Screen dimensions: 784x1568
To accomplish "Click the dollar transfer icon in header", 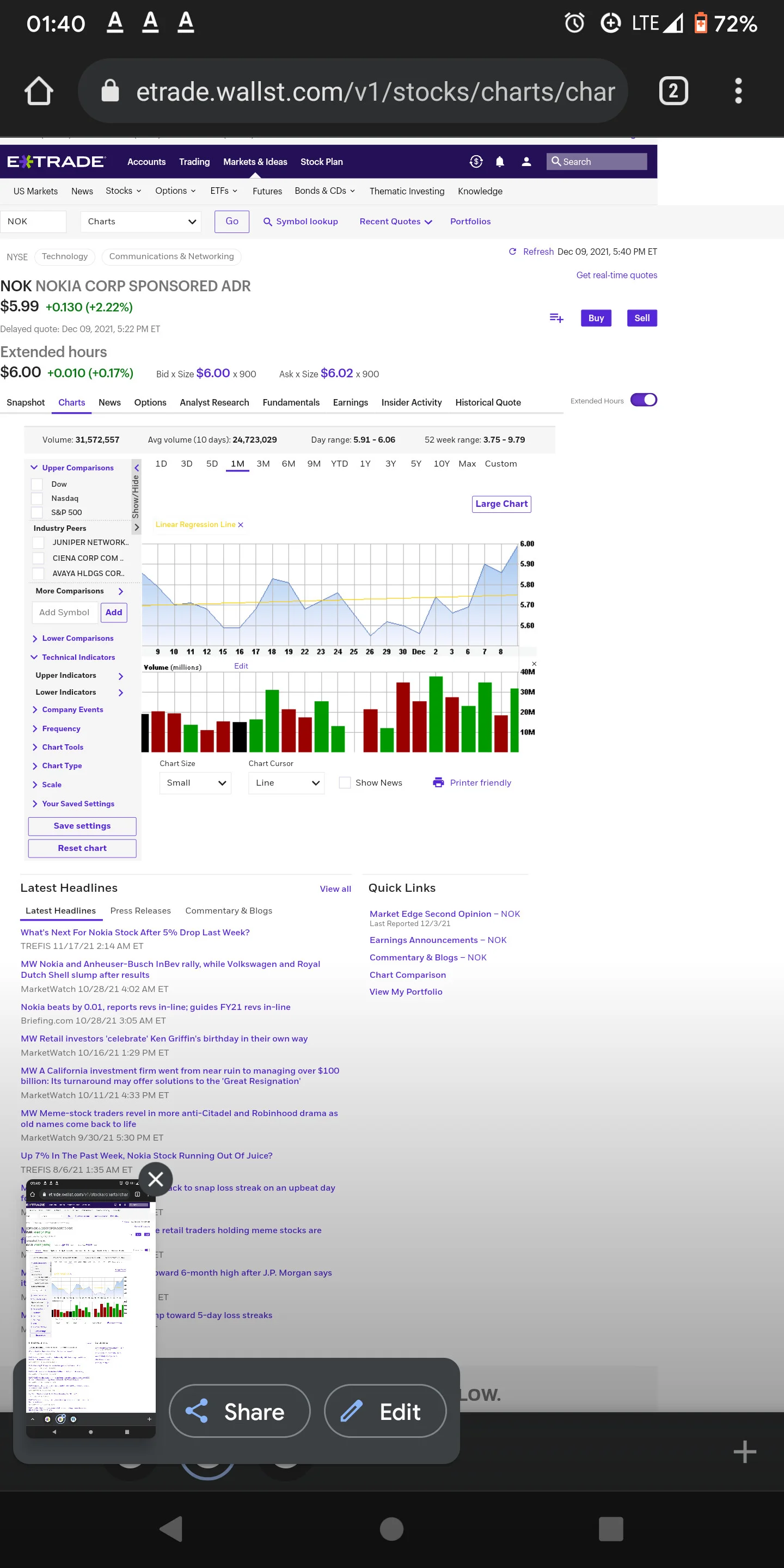I will pos(476,161).
